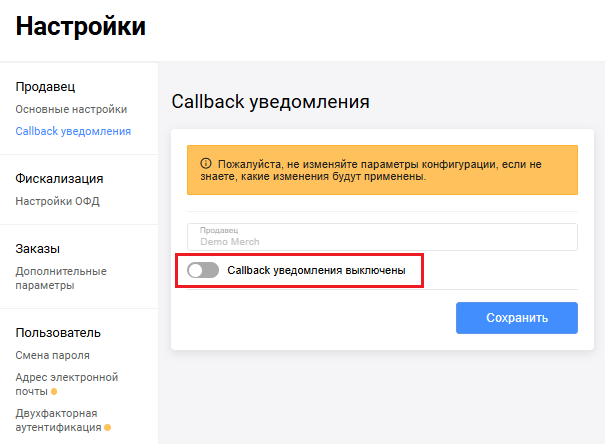The width and height of the screenshot is (605, 444).
Task: Open Настройки ОФД in the sidebar
Action: tap(57, 201)
